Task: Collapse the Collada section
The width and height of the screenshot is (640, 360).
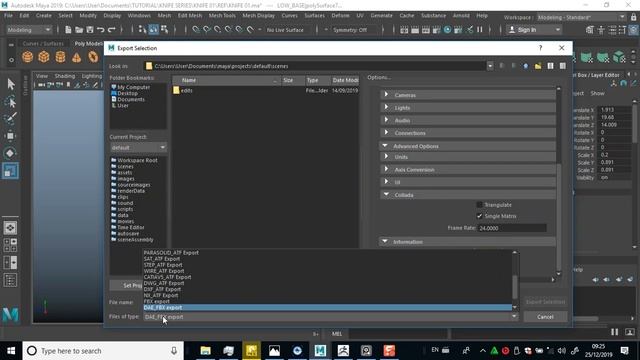Action: pos(468,195)
